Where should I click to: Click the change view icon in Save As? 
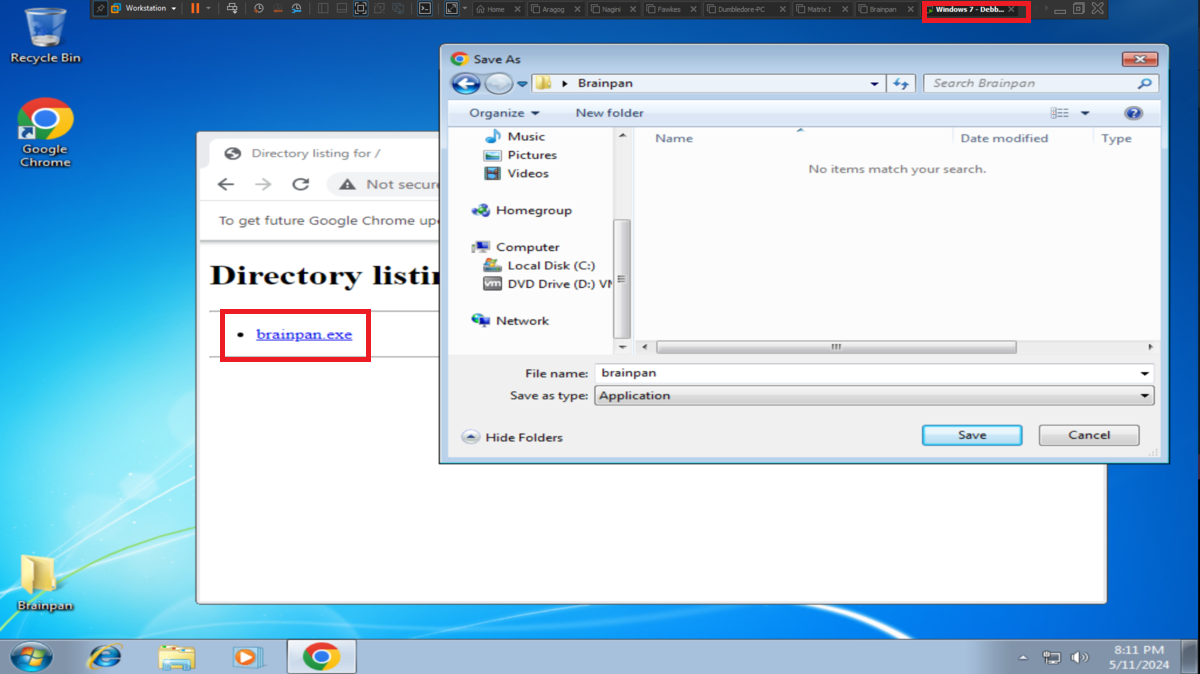pos(1060,113)
